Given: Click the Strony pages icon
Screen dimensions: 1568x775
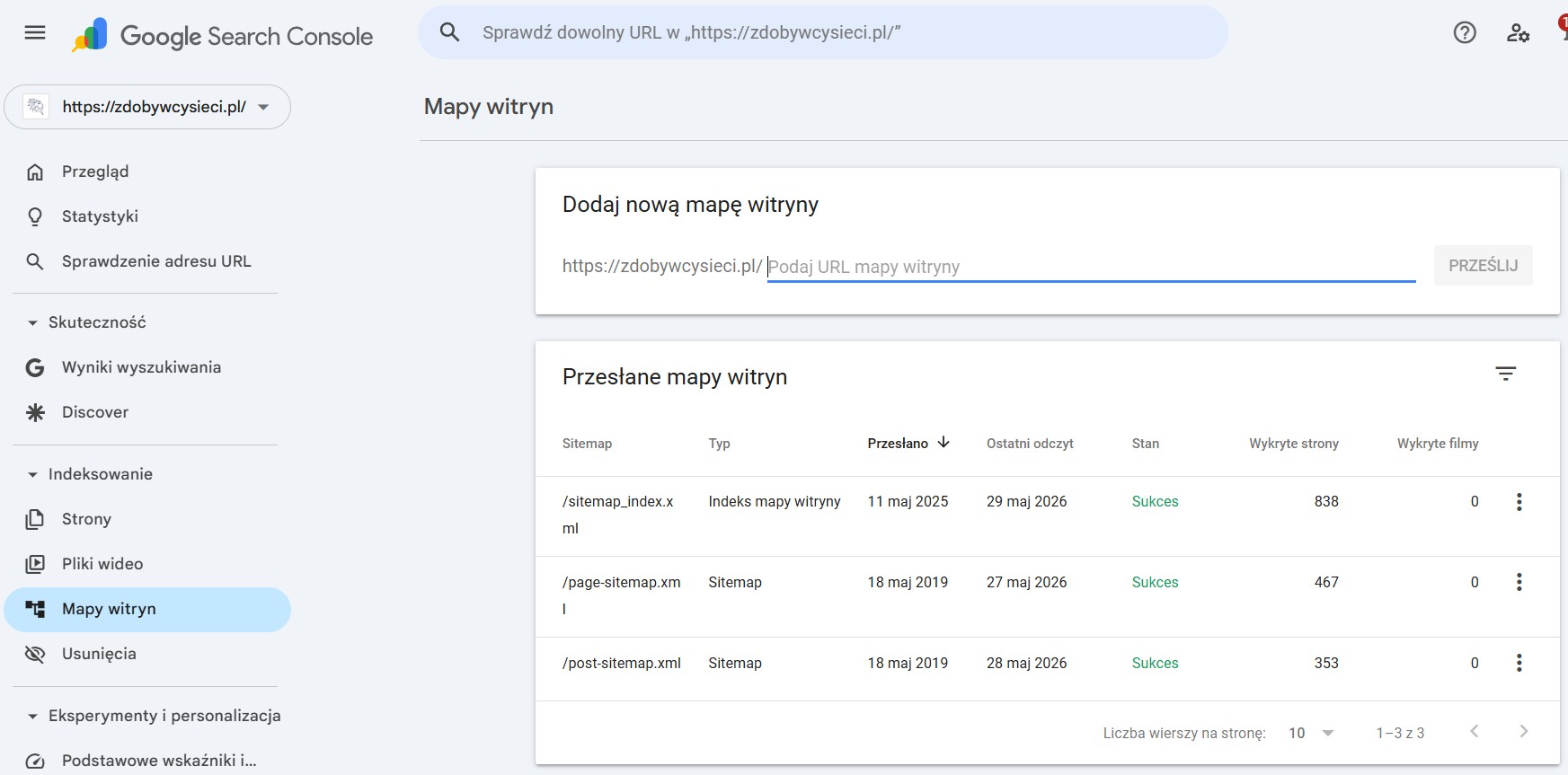Looking at the screenshot, I should pyautogui.click(x=35, y=520).
